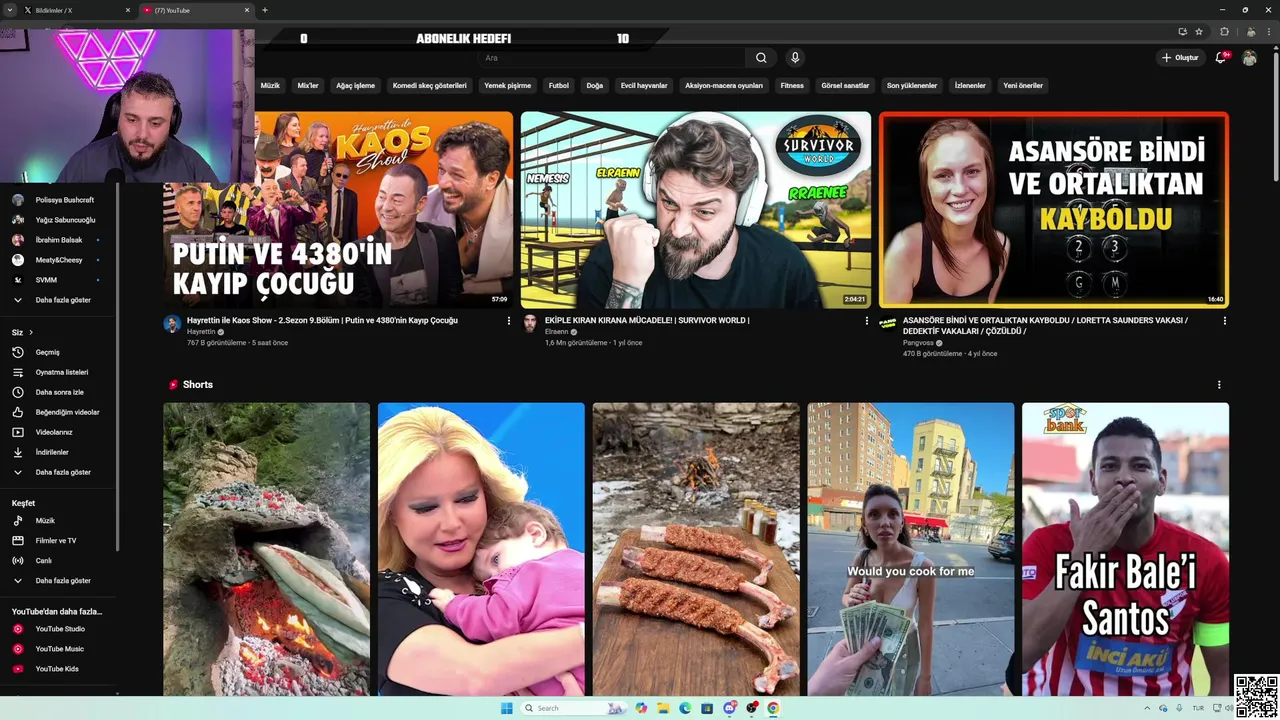1280x720 pixels.
Task: Play the Fakir Bale'i Santos short
Action: [1125, 549]
